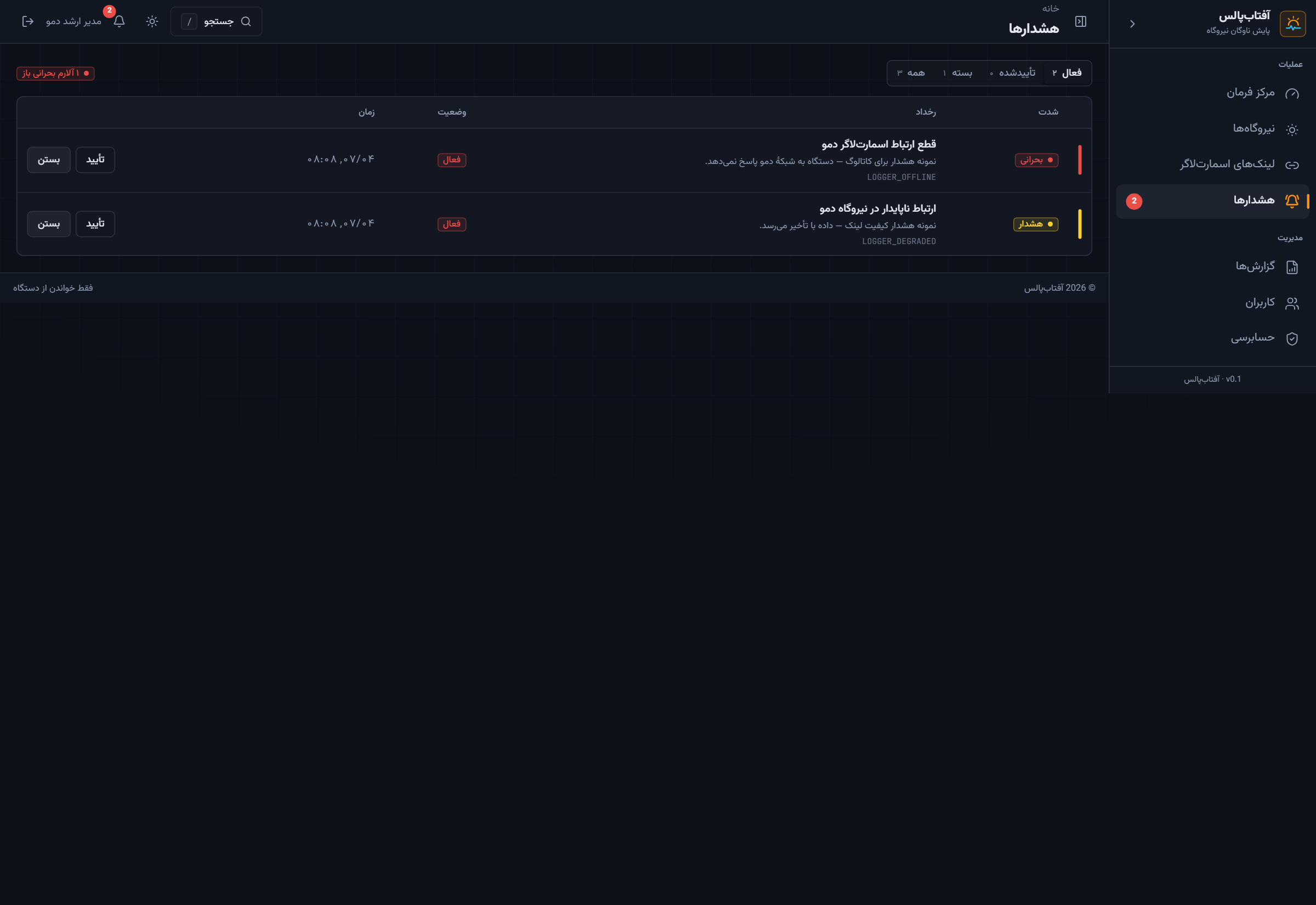Open notifications bell in top bar
1316x905 pixels.
(x=119, y=21)
